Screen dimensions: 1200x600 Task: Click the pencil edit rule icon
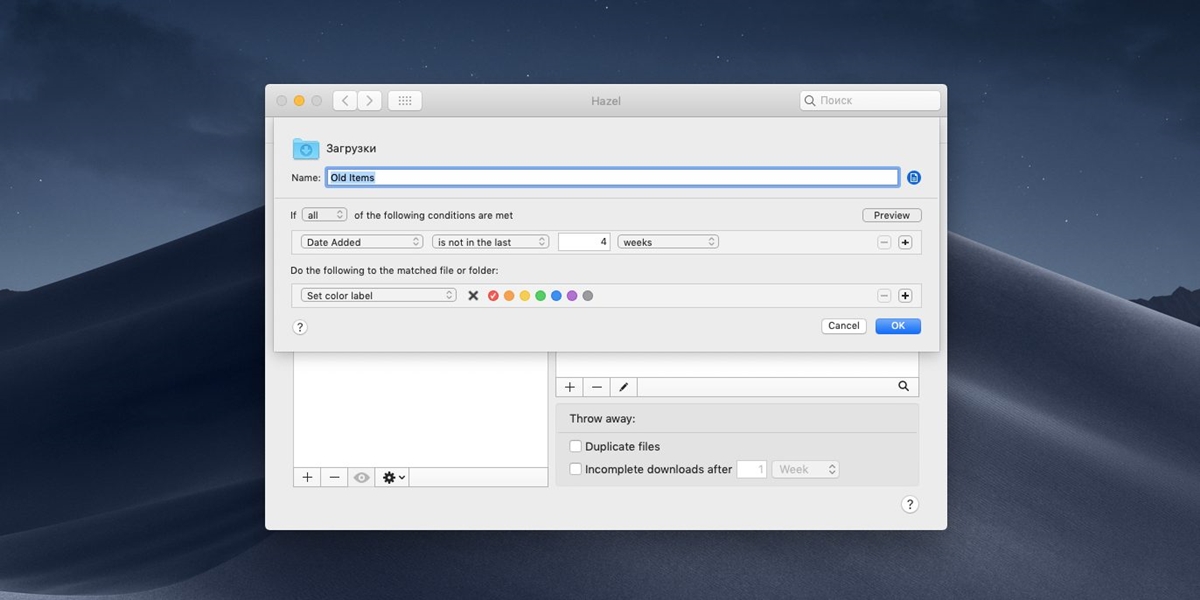(x=623, y=387)
